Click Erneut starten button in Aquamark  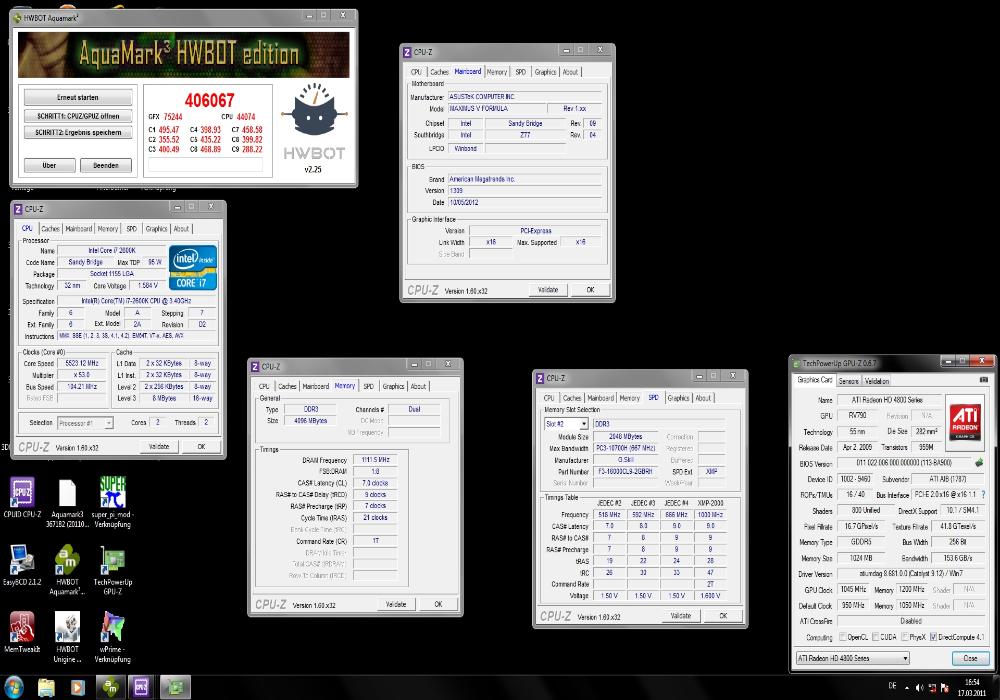(x=78, y=98)
